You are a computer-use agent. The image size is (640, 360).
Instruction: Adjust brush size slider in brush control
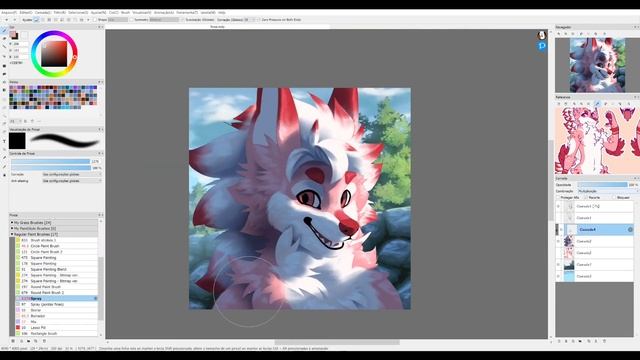[51, 161]
